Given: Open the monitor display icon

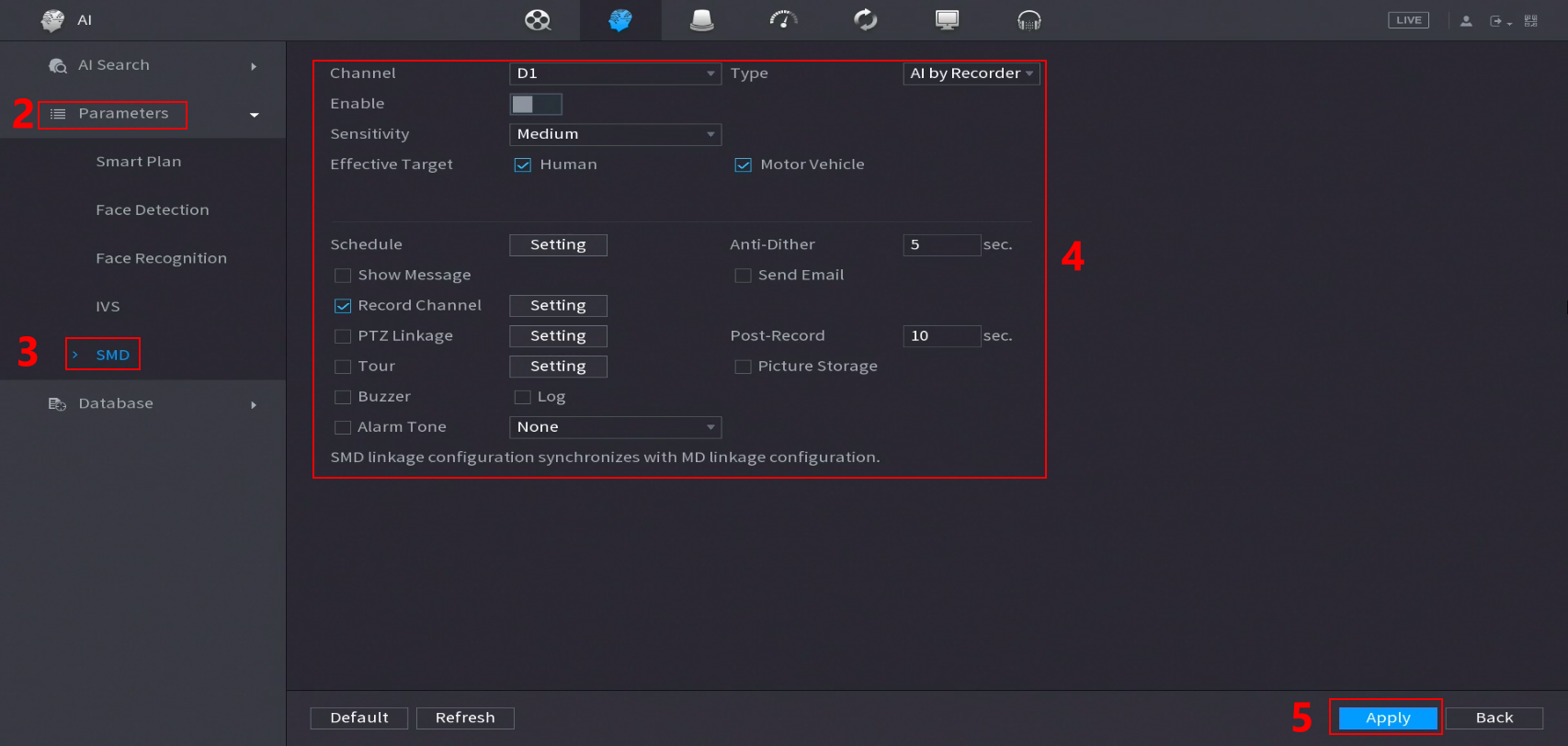Looking at the screenshot, I should (947, 20).
